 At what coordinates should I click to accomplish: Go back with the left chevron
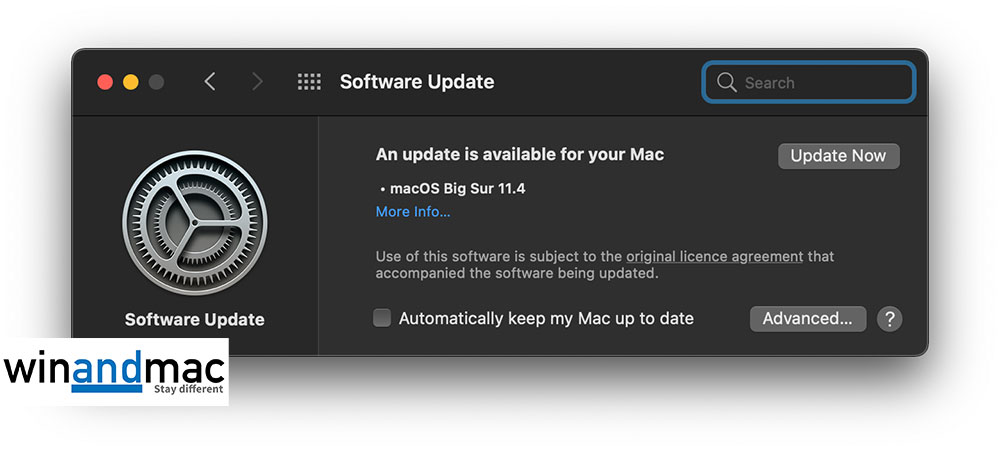tap(210, 82)
